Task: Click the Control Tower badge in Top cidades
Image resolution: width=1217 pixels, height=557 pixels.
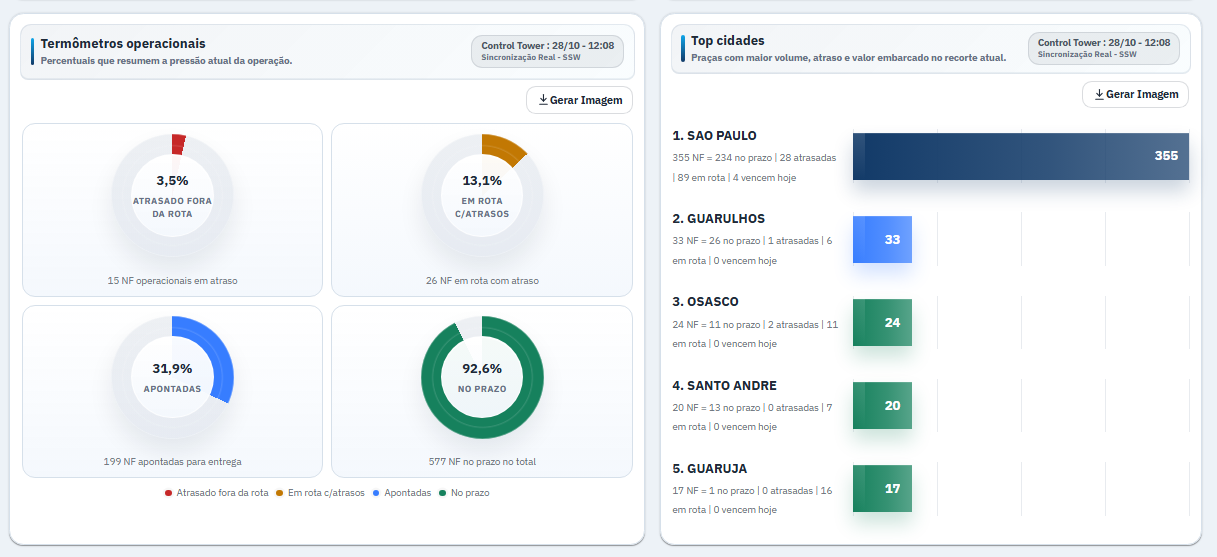Action: [1104, 48]
